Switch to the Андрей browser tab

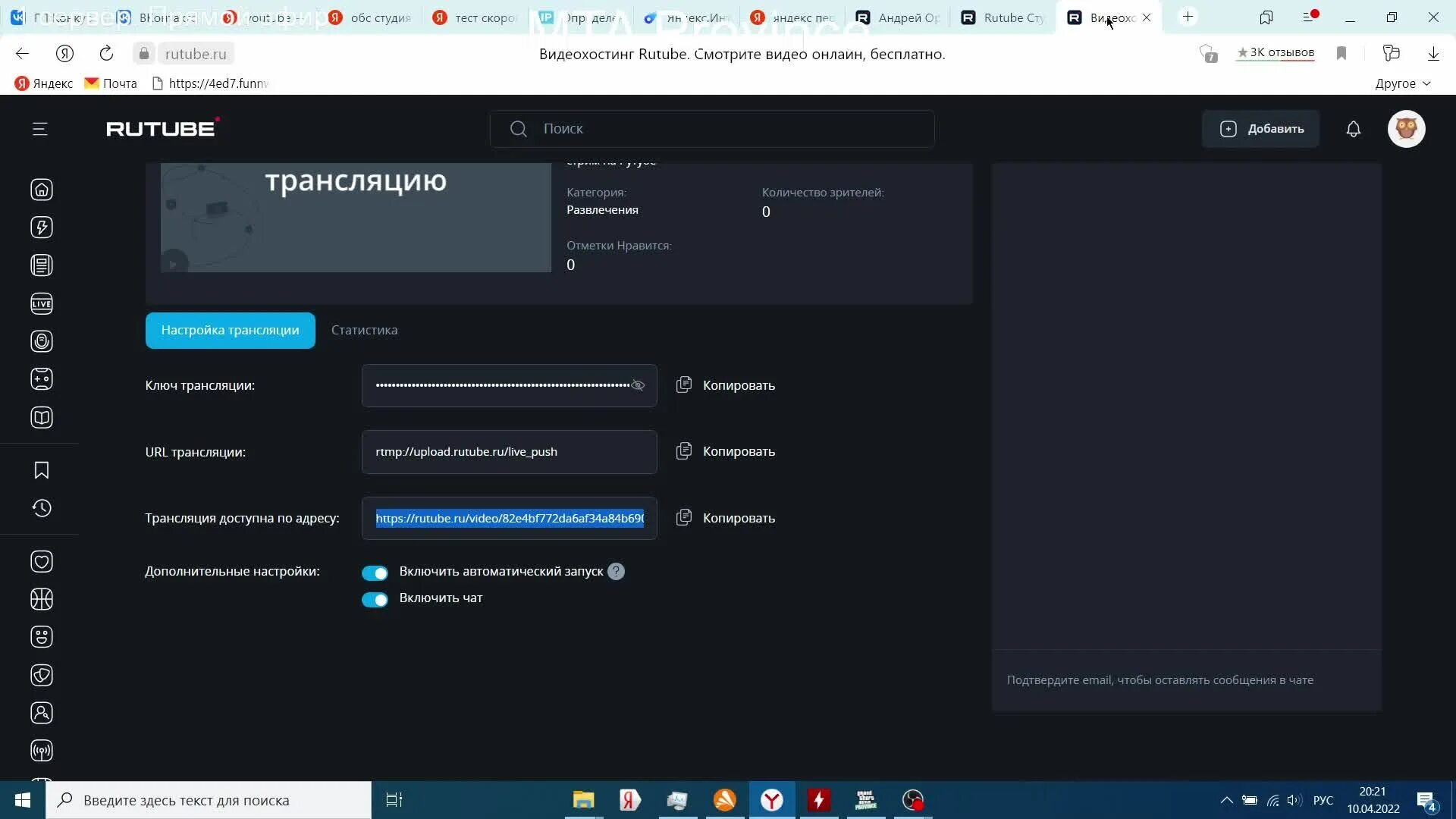coord(898,17)
